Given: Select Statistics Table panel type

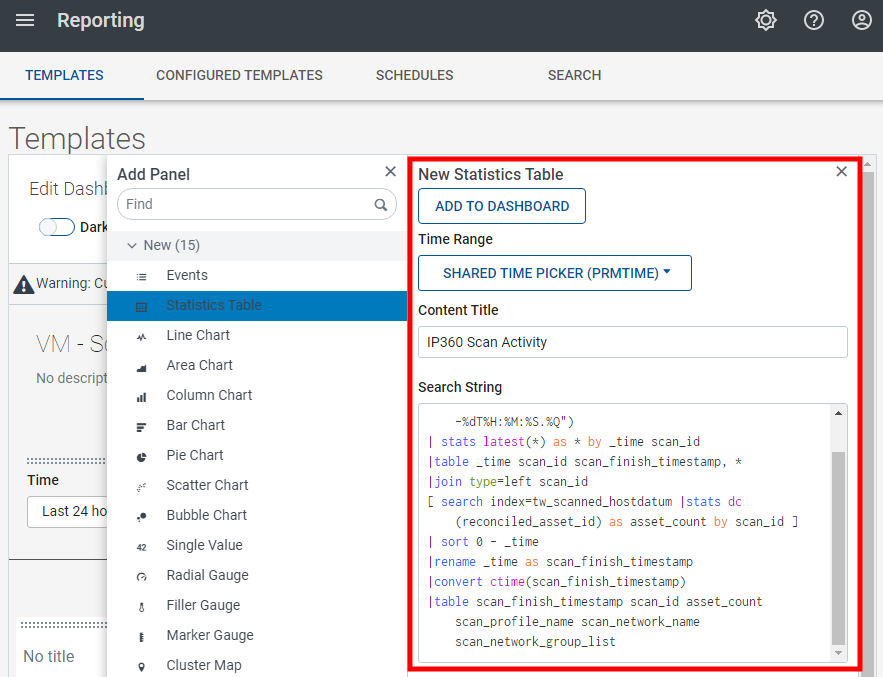Looking at the screenshot, I should pos(257,305).
